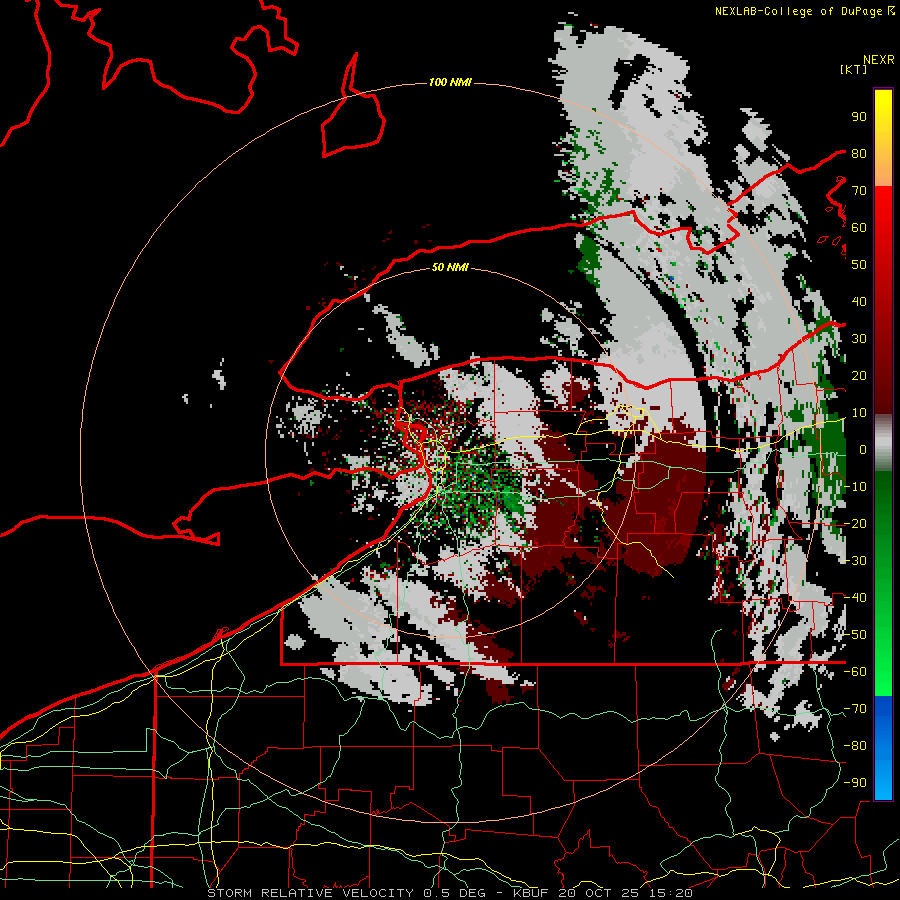900x900 pixels.
Task: Click the 60 value on the velocity scale
Action: (x=859, y=227)
